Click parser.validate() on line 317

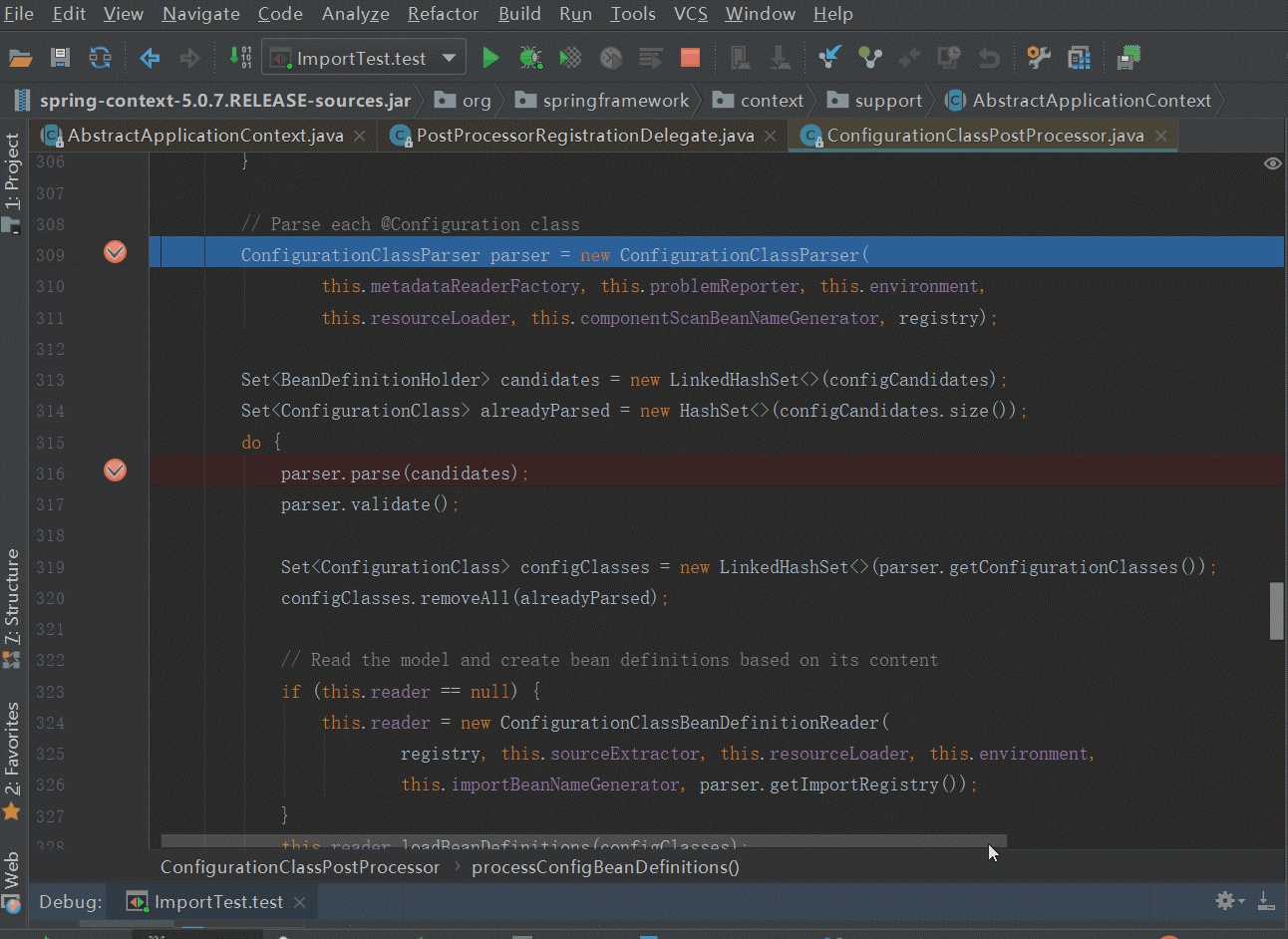tap(370, 504)
